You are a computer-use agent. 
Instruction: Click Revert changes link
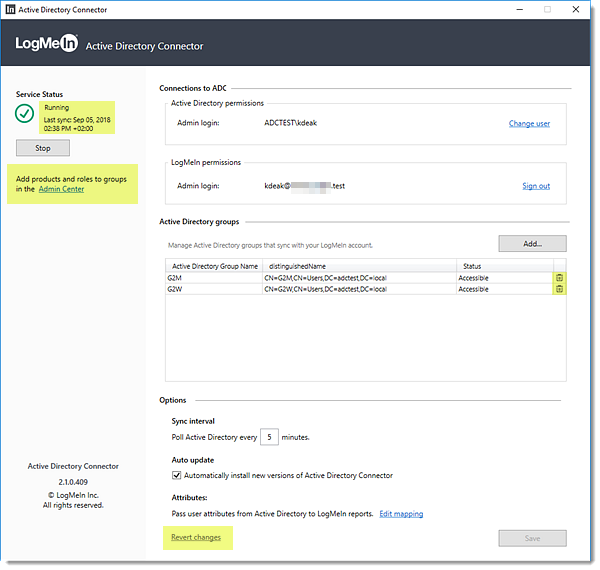tap(196, 537)
